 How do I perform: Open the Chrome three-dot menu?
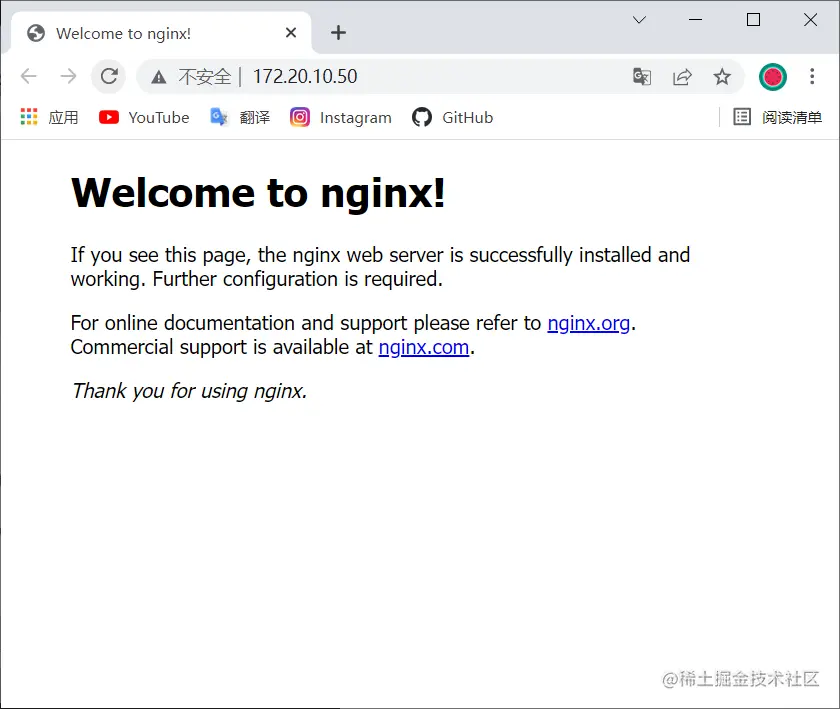click(x=812, y=77)
